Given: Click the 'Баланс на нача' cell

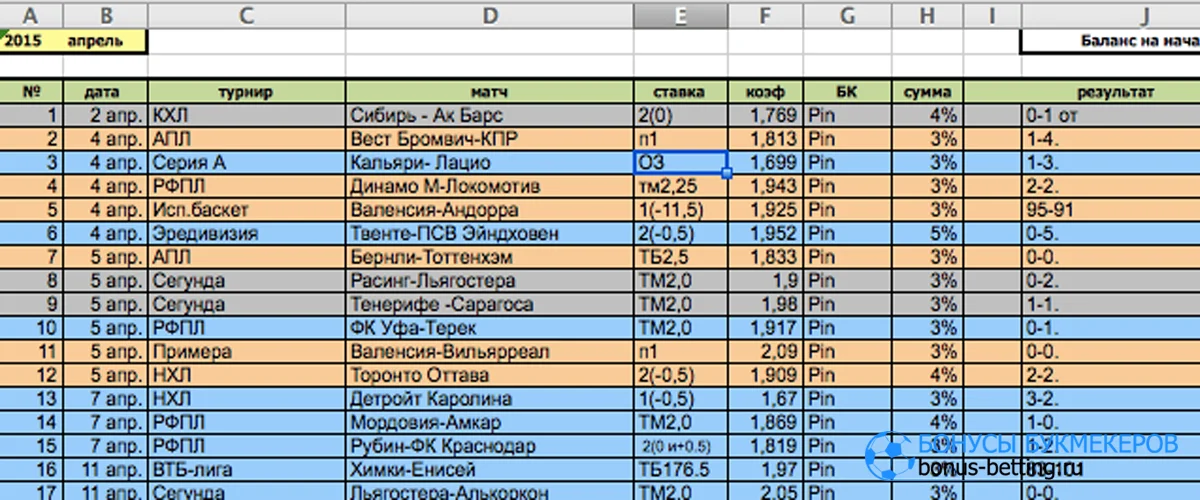Looking at the screenshot, I should pyautogui.click(x=1110, y=42).
